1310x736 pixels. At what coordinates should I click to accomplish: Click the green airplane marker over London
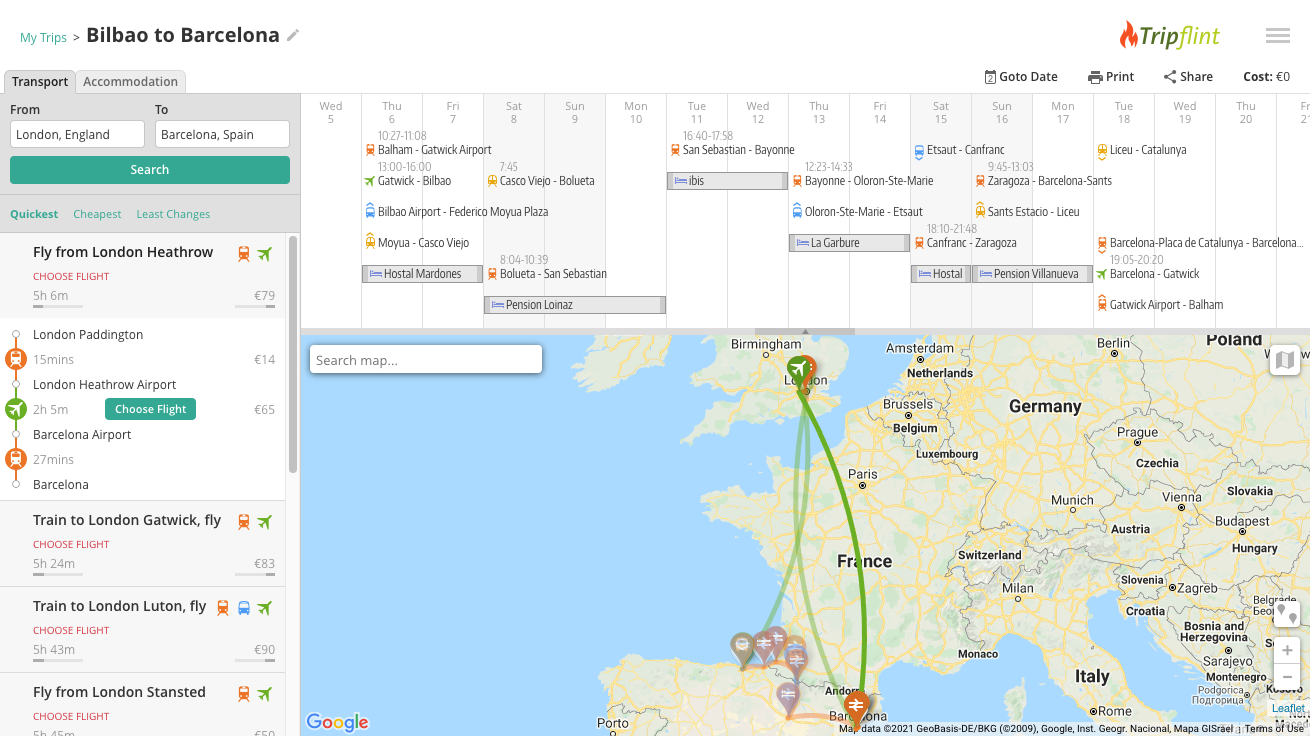[x=796, y=370]
